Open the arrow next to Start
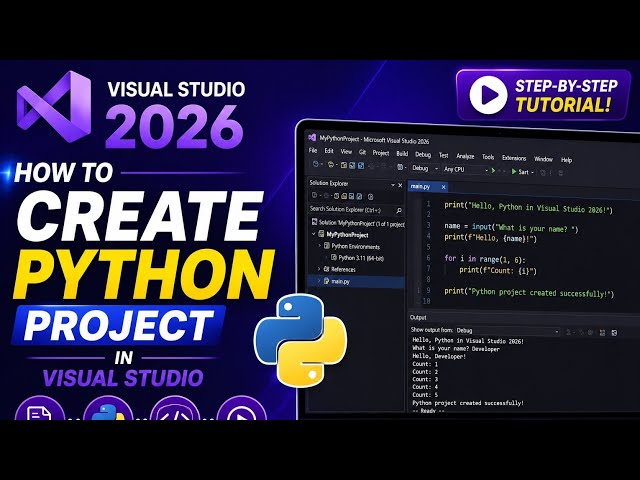 pos(533,173)
